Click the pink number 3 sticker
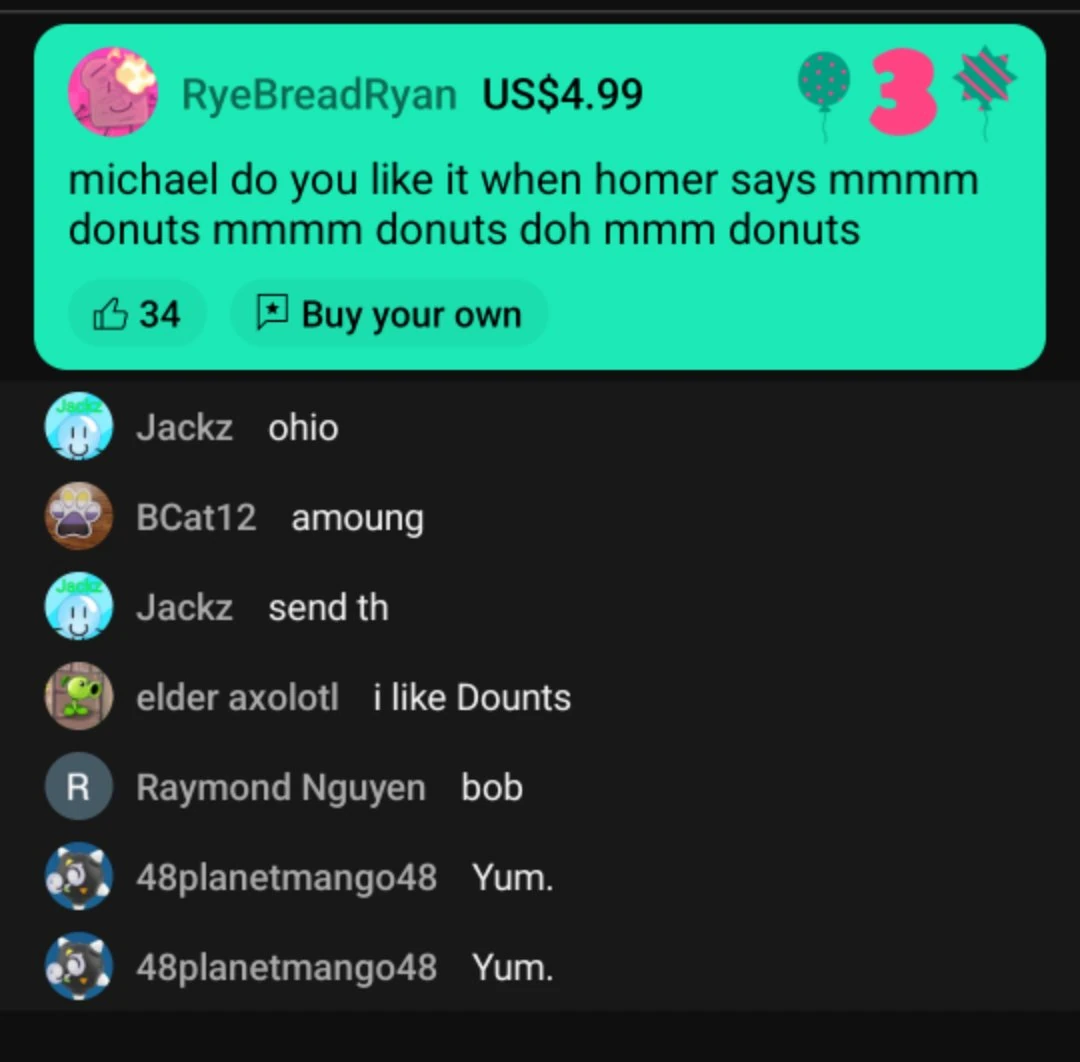This screenshot has width=1080, height=1062. pos(902,92)
